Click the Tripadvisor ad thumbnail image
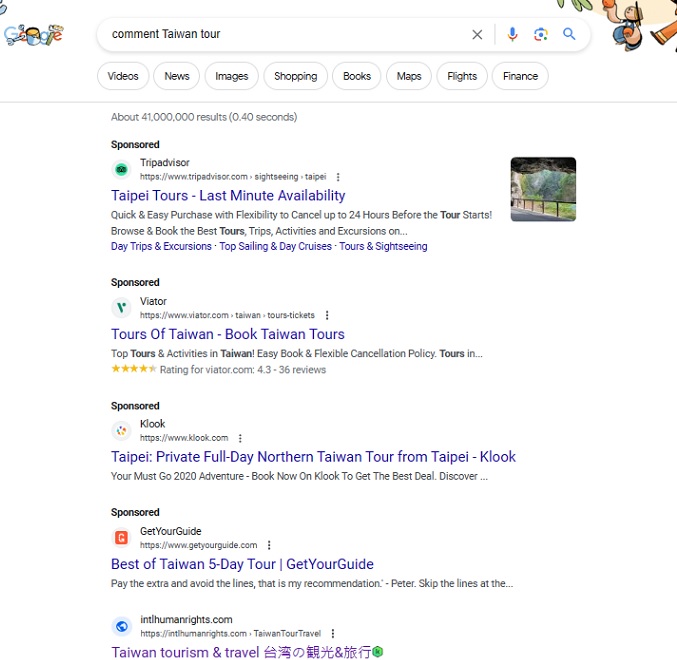677x660 pixels. coord(543,189)
